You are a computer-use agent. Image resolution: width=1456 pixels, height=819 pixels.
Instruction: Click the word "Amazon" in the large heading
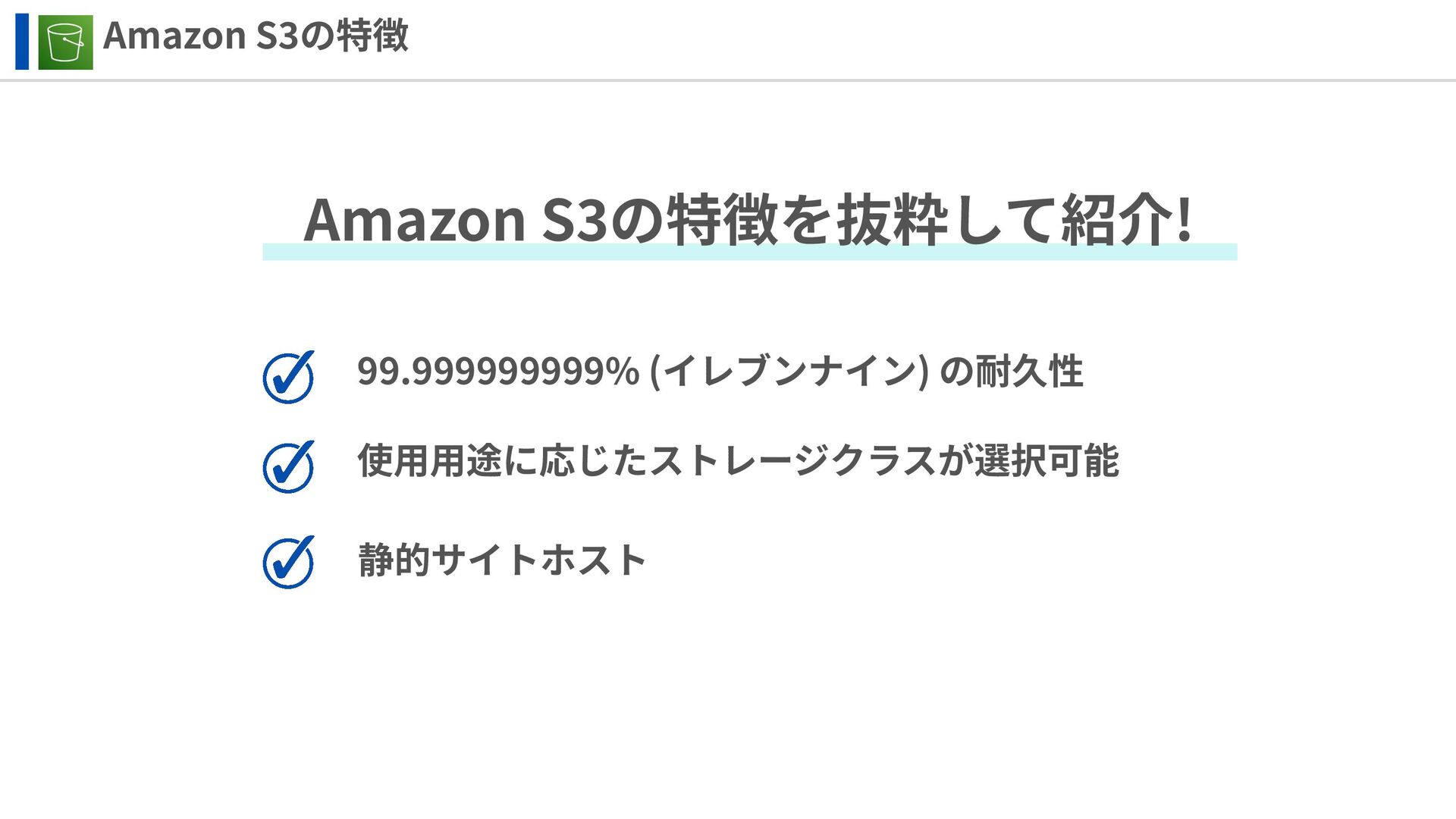[x=415, y=220]
